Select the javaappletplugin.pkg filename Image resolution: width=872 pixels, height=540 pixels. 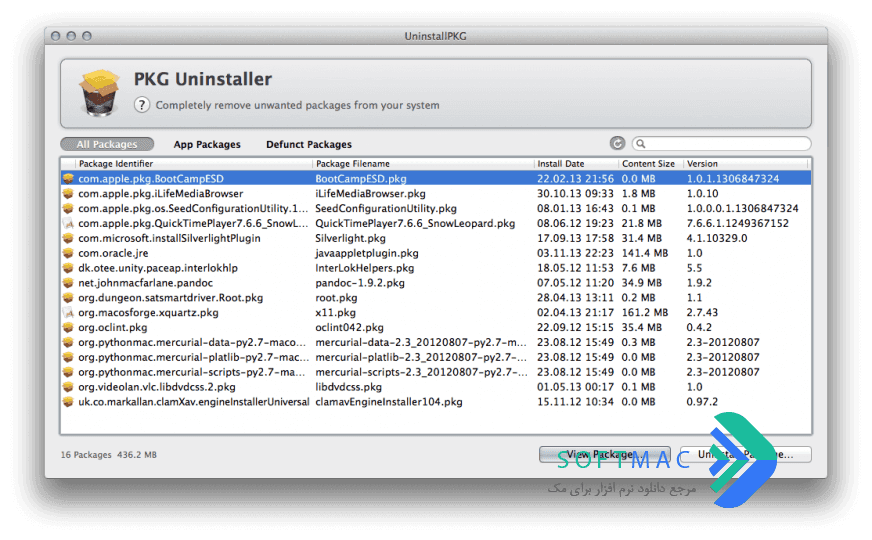click(367, 253)
